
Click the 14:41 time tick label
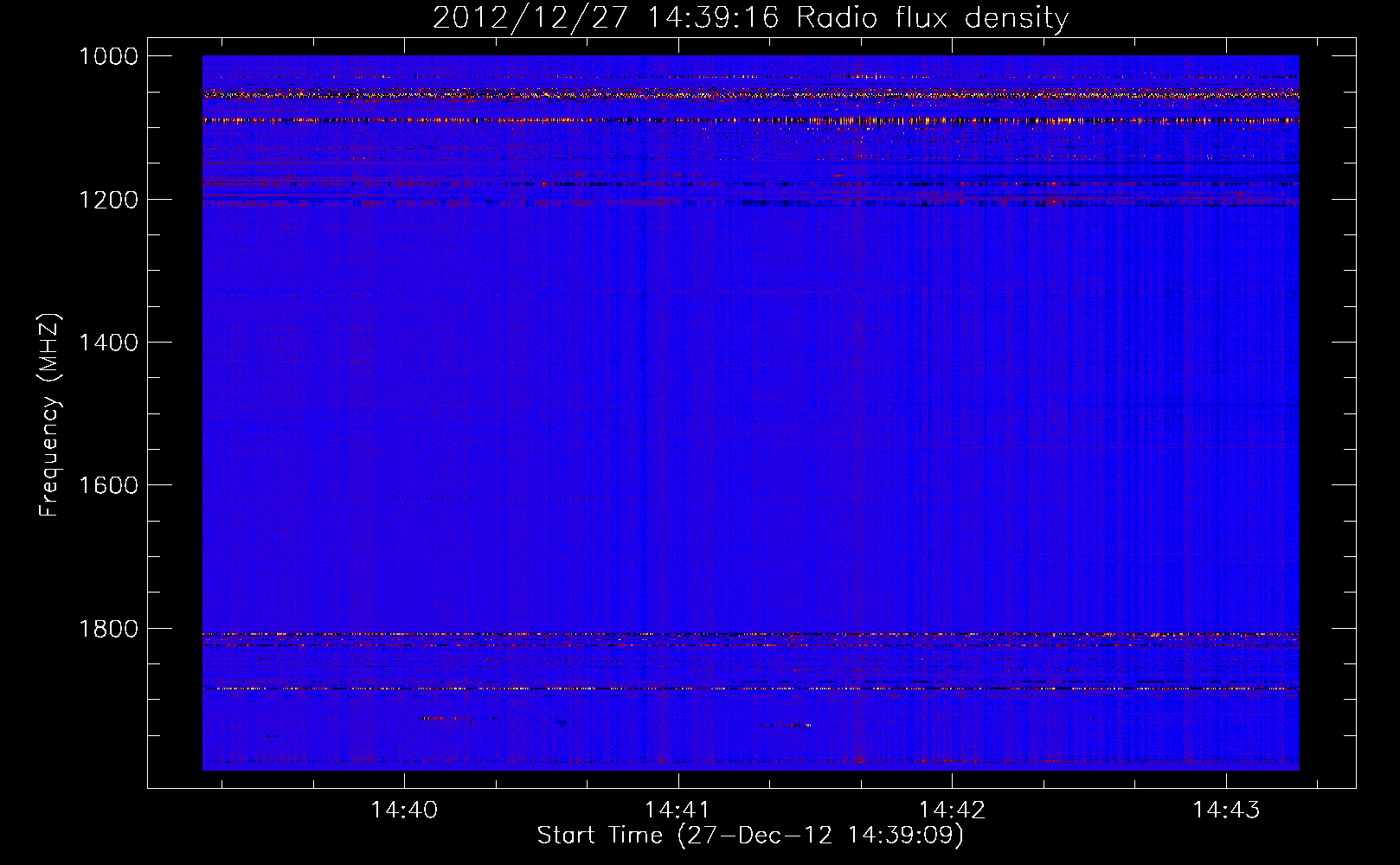coord(678,810)
